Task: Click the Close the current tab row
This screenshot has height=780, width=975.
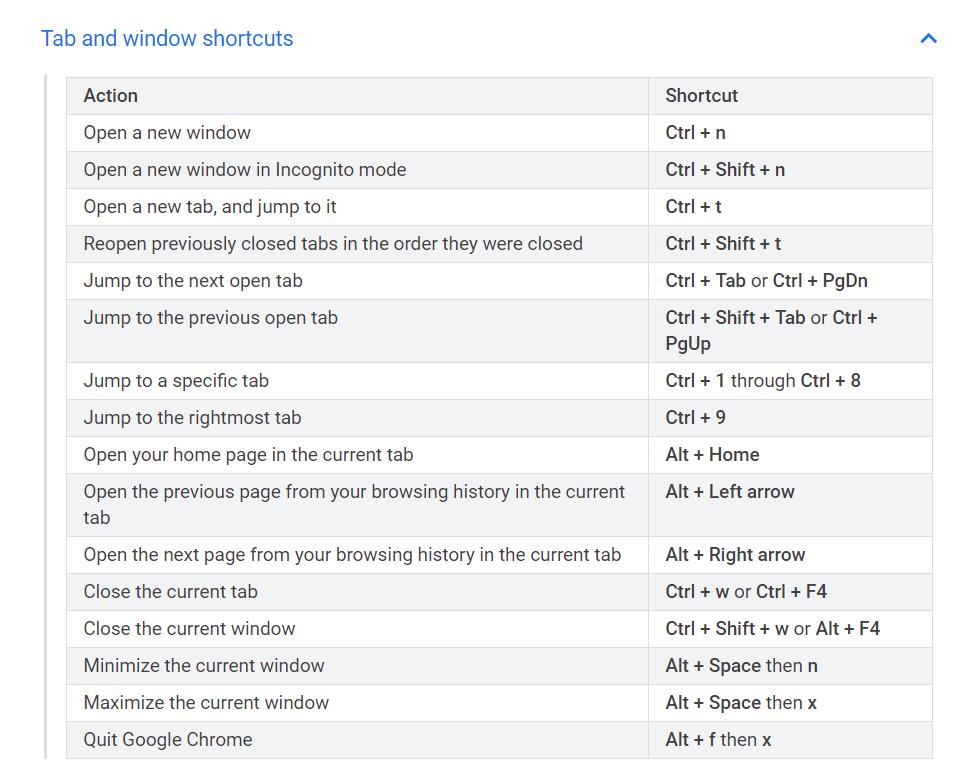Action: [x=169, y=591]
